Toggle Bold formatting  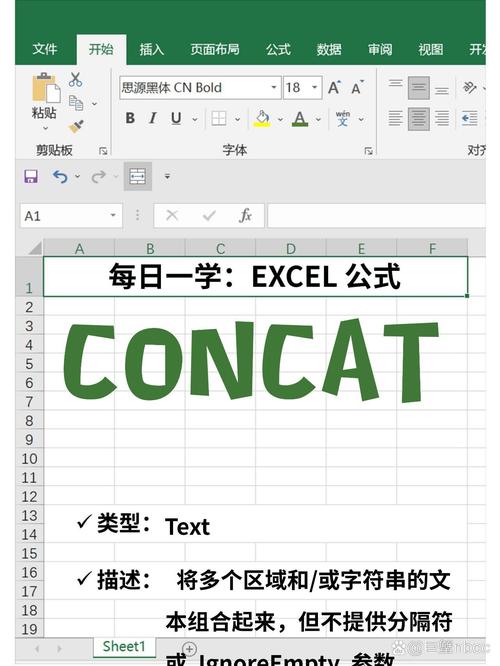[130, 119]
